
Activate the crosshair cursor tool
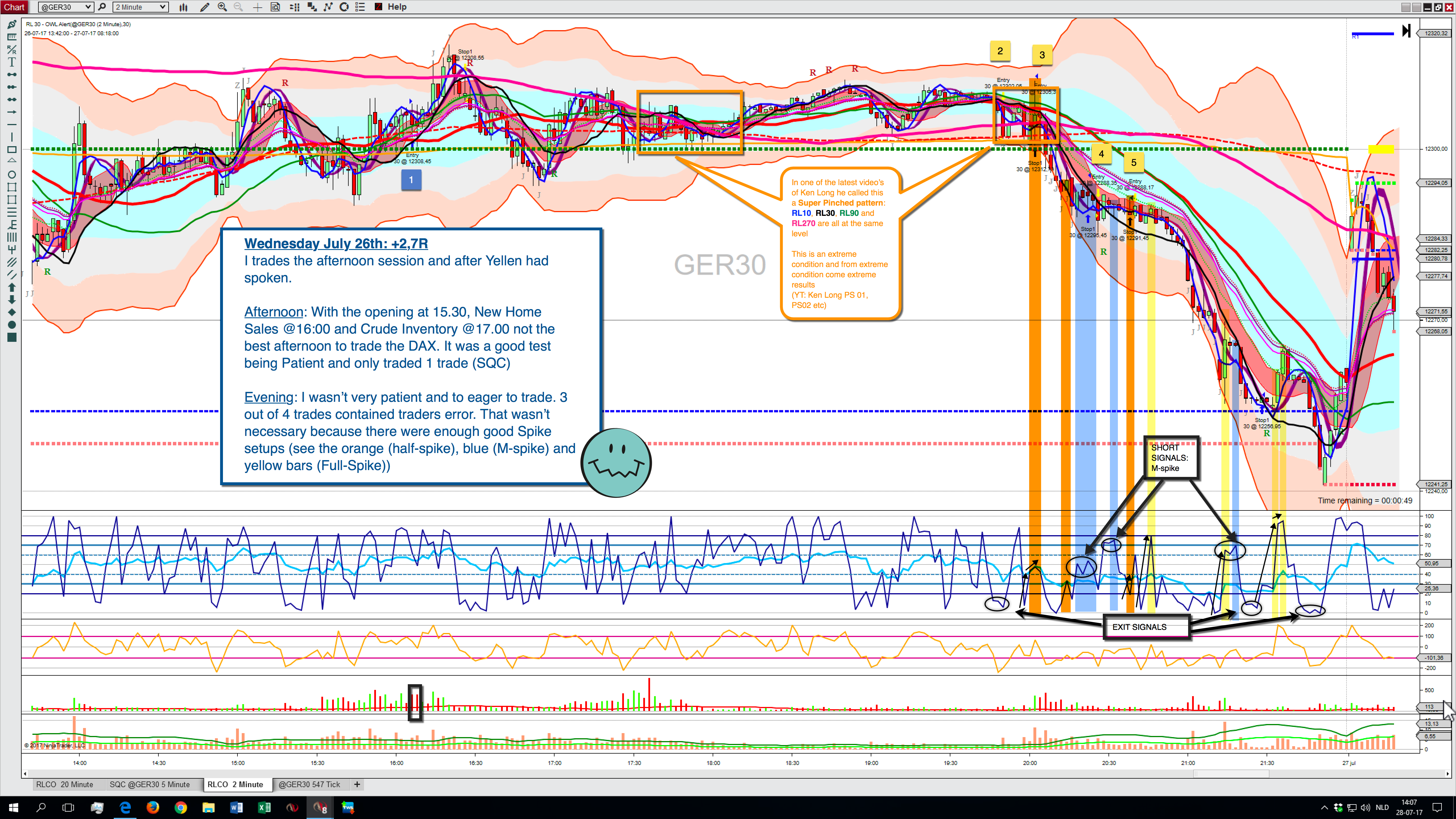(x=257, y=7)
